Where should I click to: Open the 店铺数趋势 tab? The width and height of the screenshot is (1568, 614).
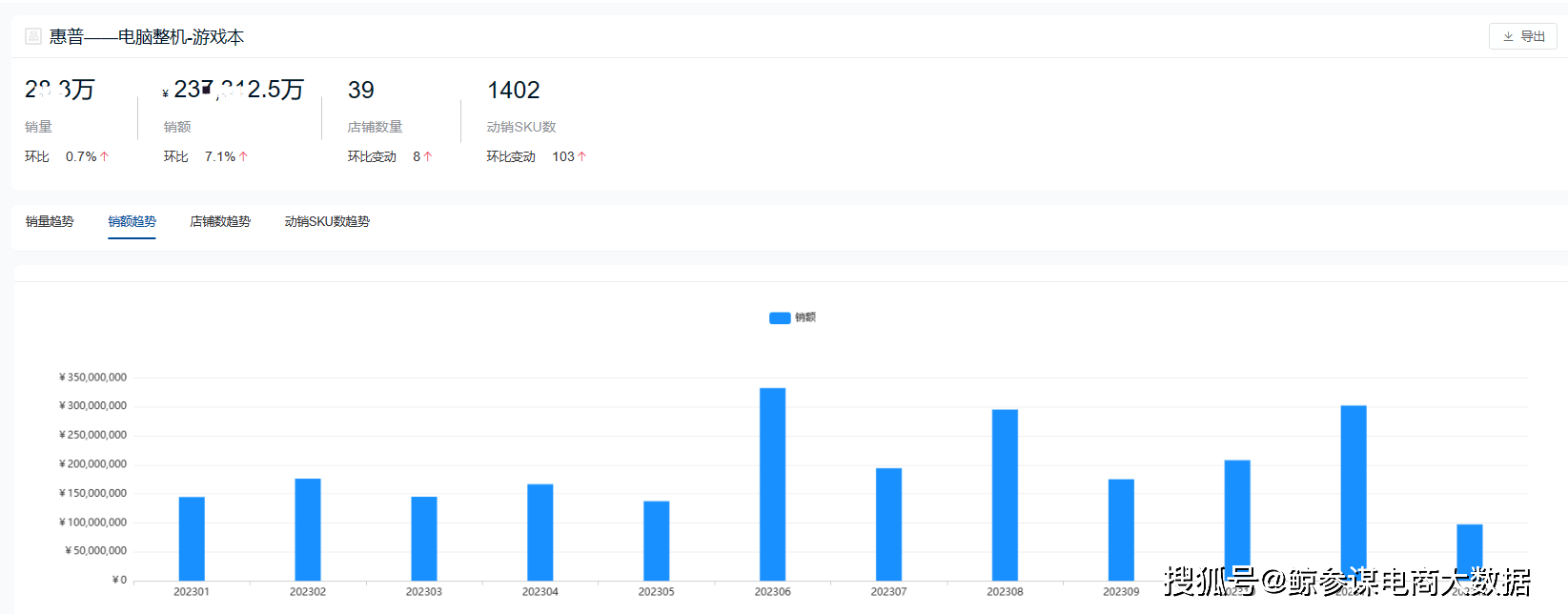[220, 221]
